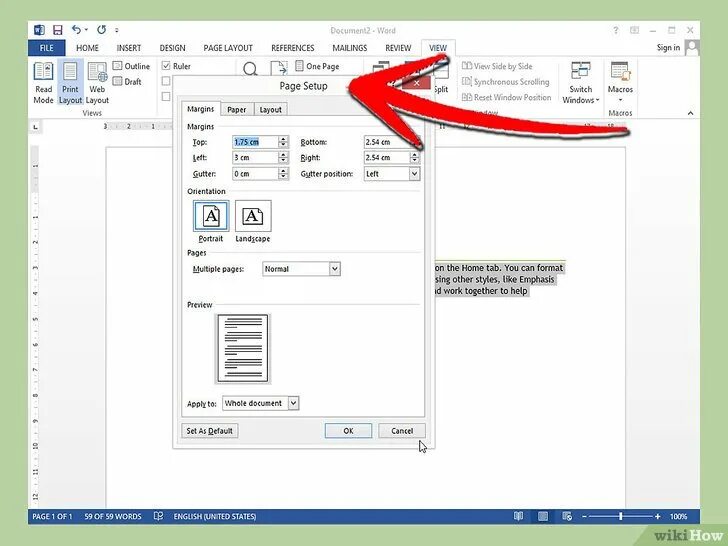The width and height of the screenshot is (728, 546).
Task: Open the HOME ribbon tab
Action: [87, 48]
